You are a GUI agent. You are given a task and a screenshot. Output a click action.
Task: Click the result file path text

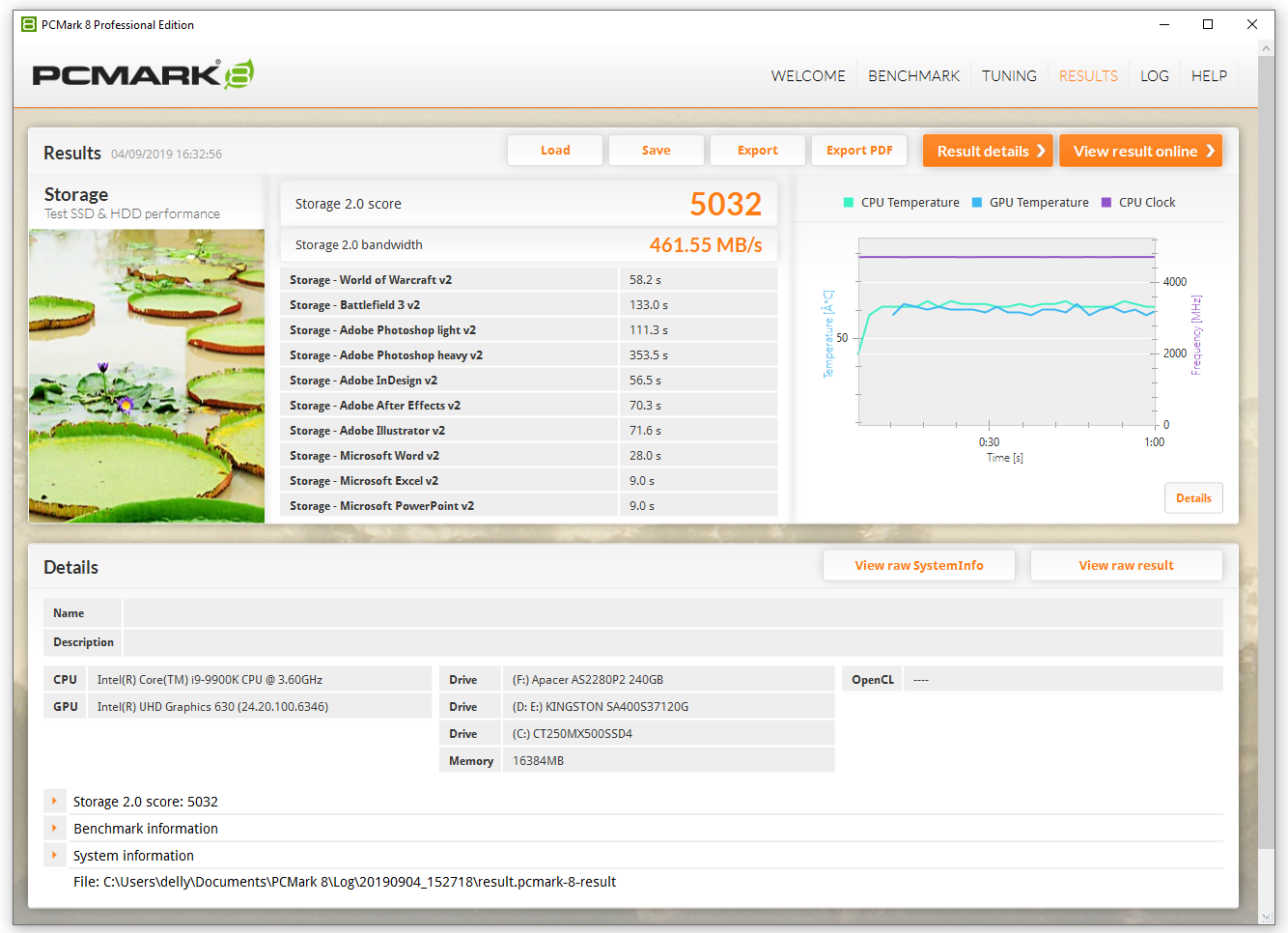coord(345,881)
